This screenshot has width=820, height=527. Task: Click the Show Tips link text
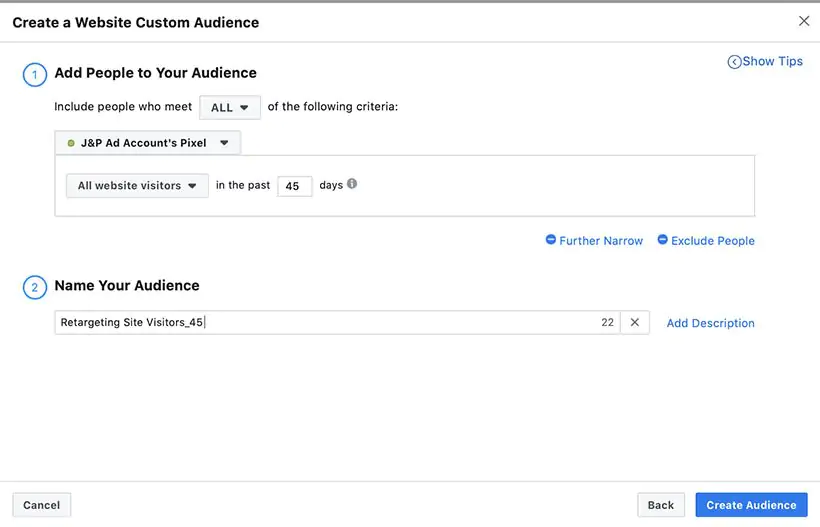click(x=772, y=61)
